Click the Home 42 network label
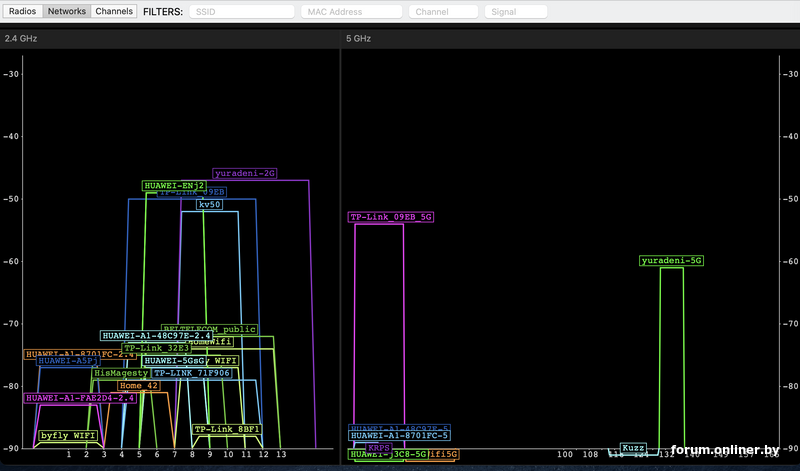The image size is (800, 471). pyautogui.click(x=138, y=386)
